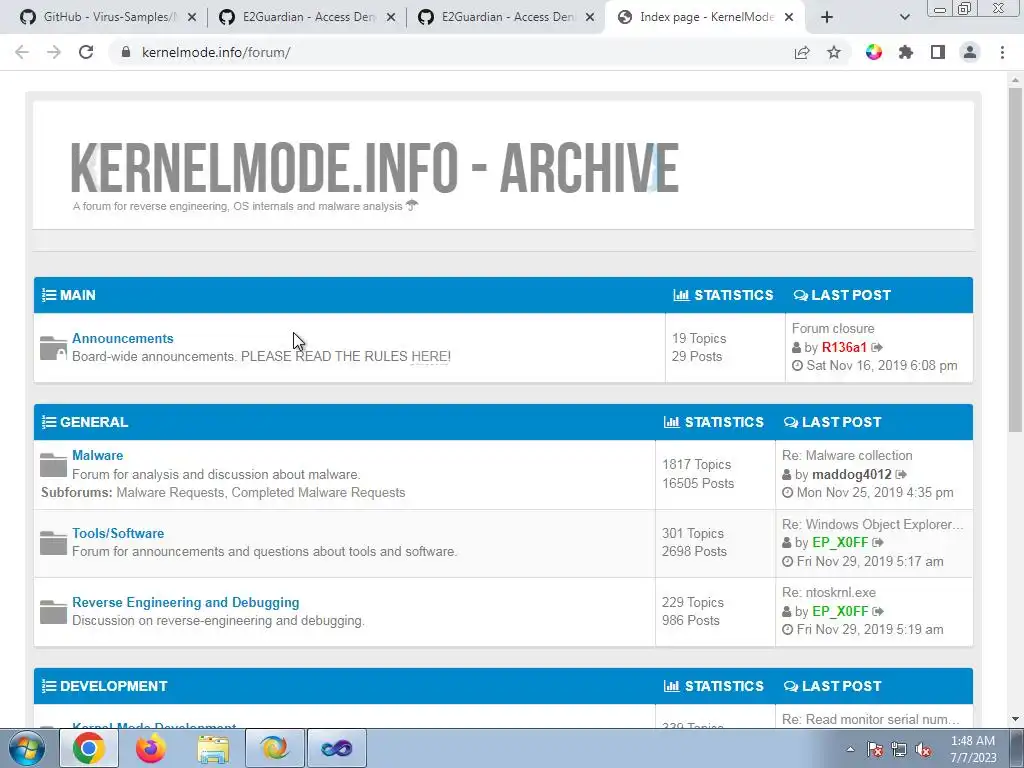
Task: Reload the kernelmode.info page
Action: [86, 52]
